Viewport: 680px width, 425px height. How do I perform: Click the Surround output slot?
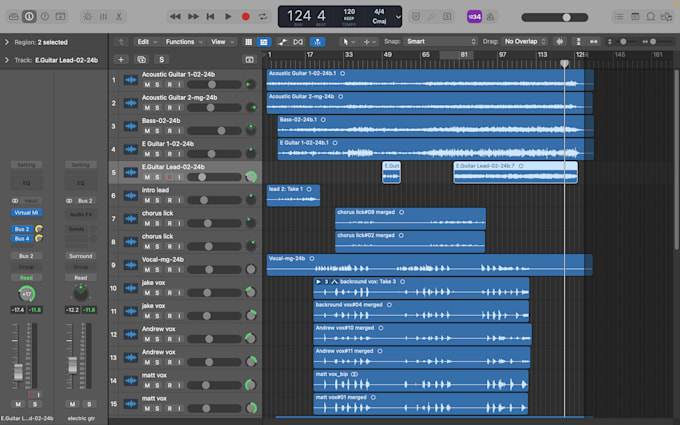81,256
